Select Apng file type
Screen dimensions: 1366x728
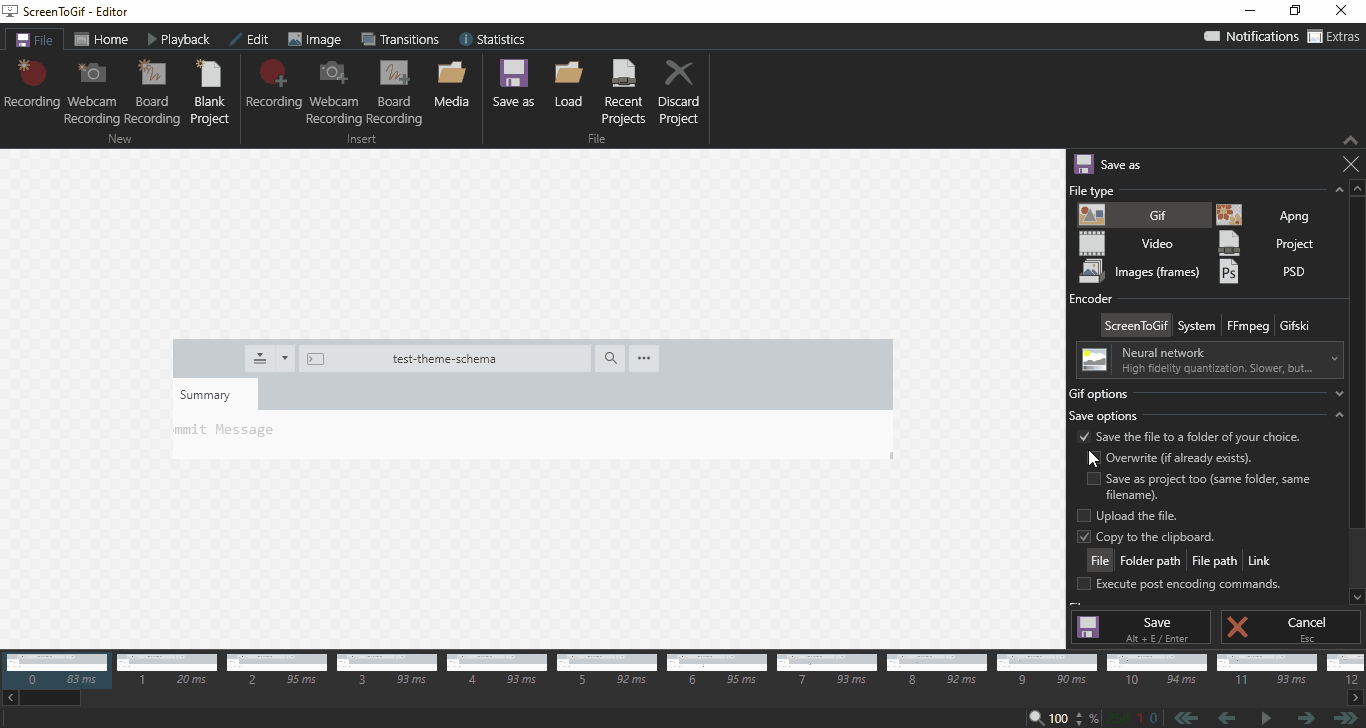pos(1280,215)
